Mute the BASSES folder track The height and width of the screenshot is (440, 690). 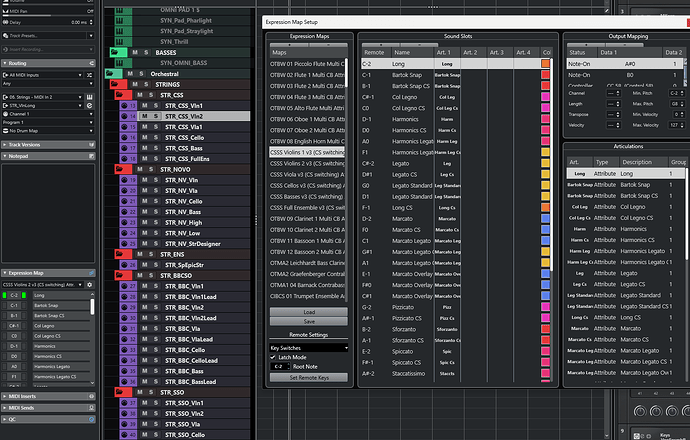click(135, 52)
